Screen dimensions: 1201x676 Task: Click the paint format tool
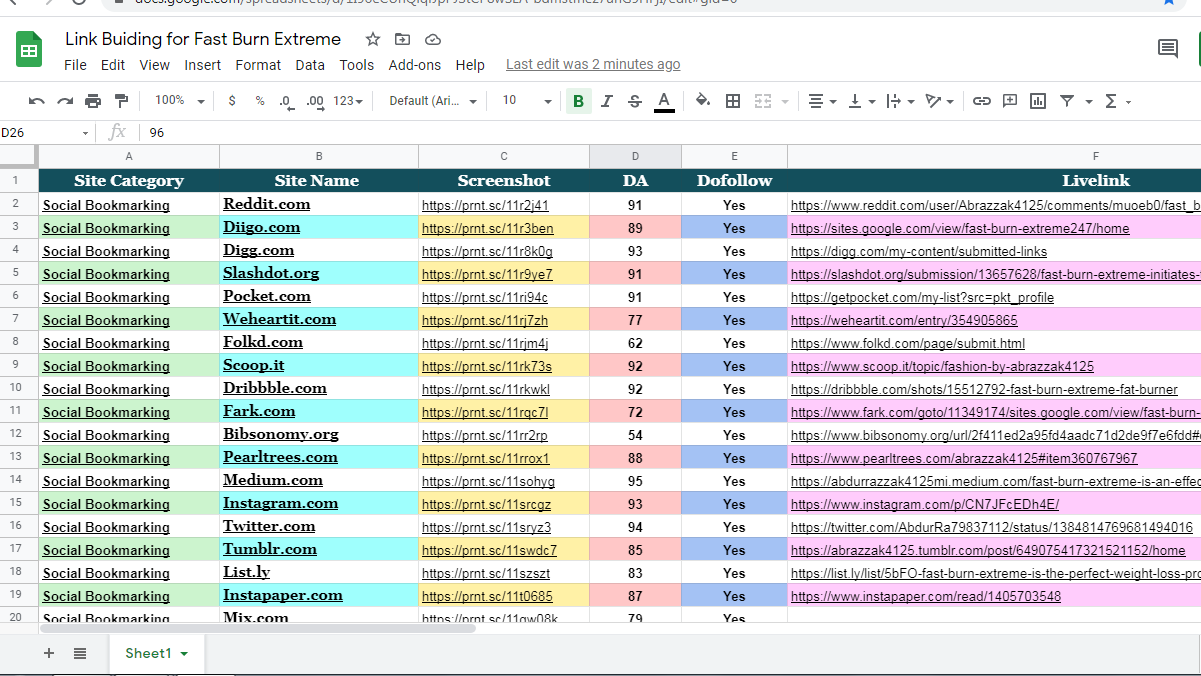click(122, 100)
